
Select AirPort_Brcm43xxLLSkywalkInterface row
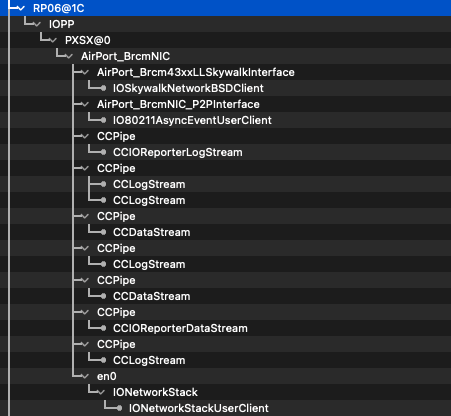225,72
